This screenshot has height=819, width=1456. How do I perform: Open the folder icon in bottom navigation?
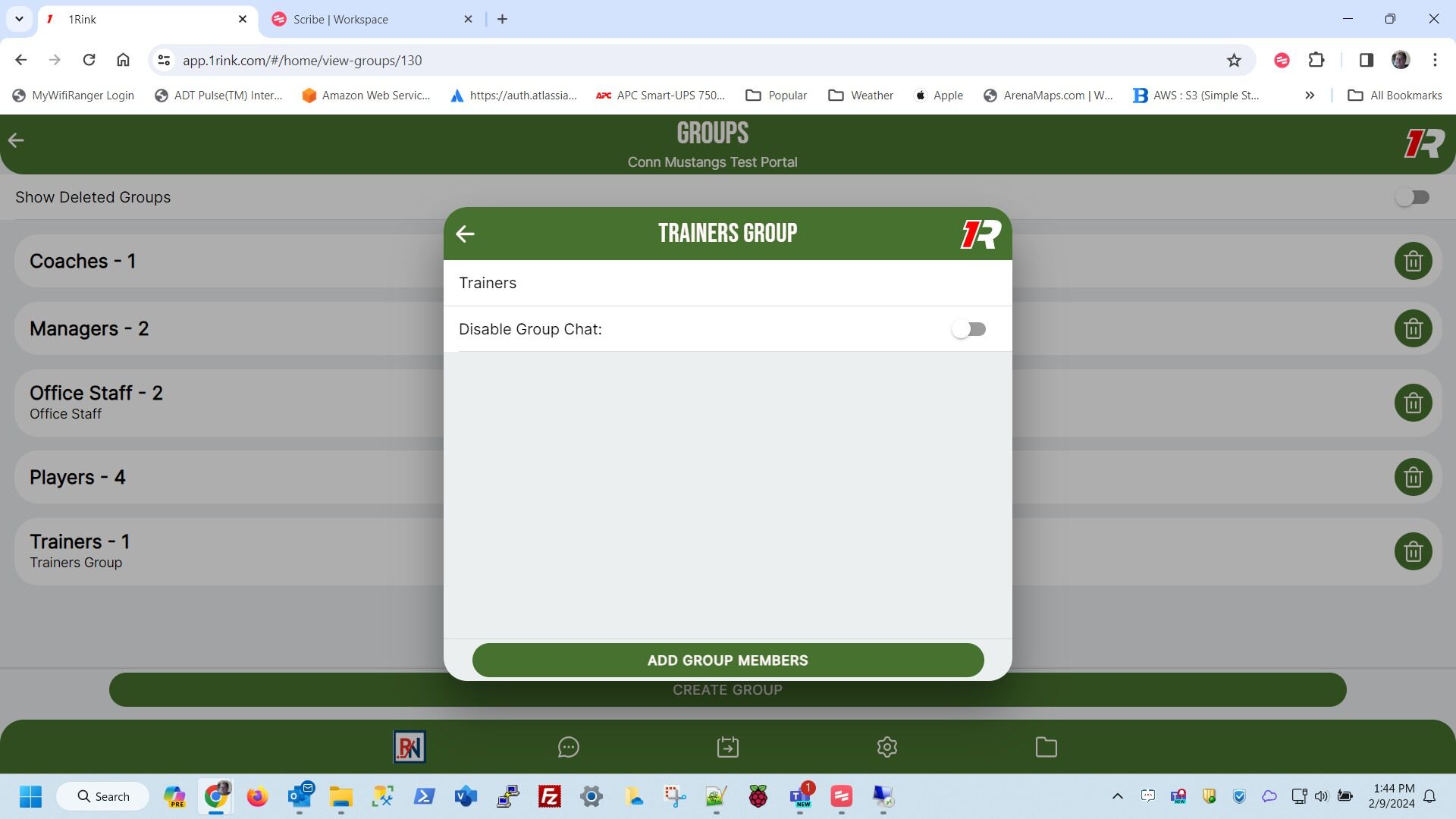[1046, 748]
